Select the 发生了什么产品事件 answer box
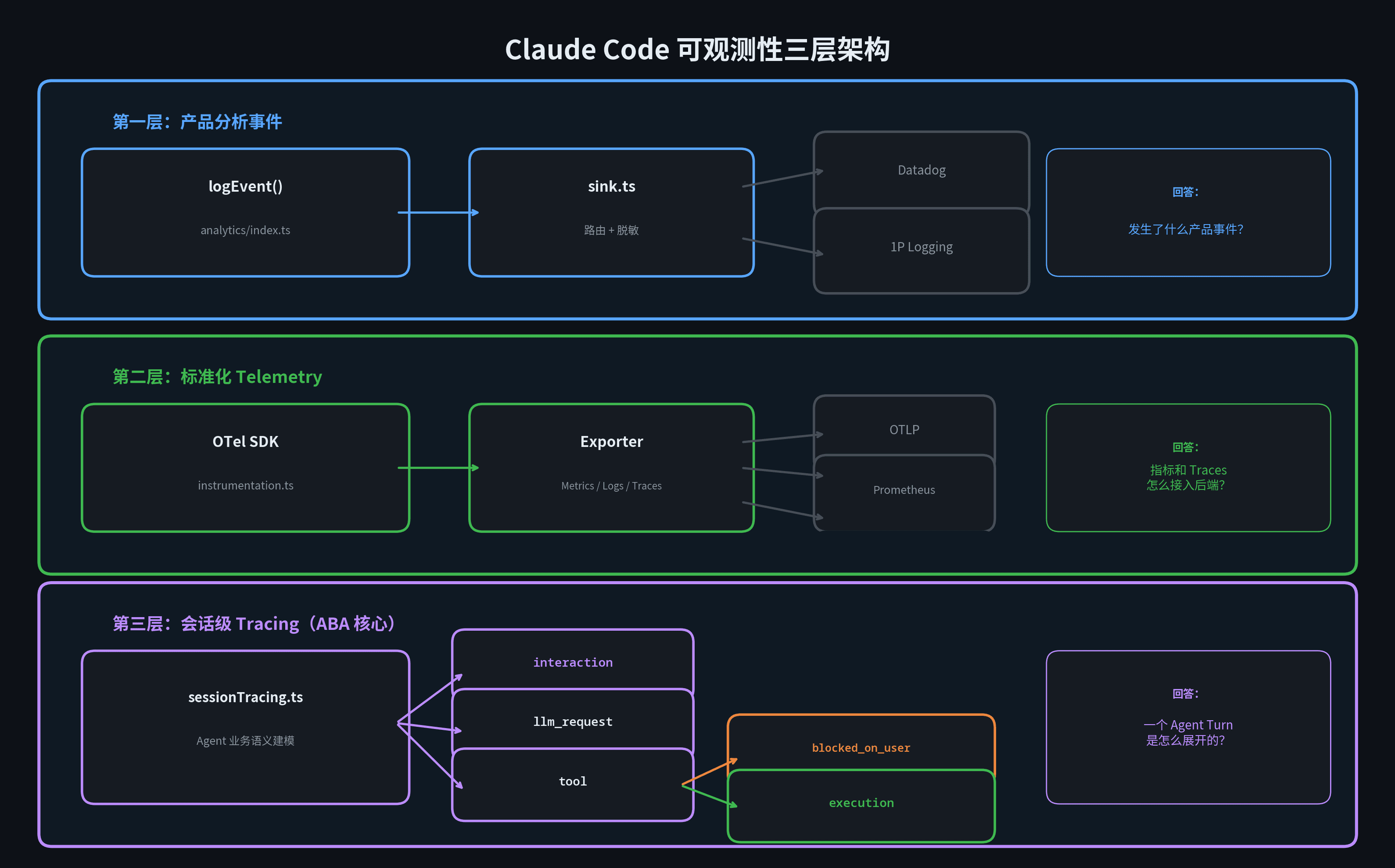The width and height of the screenshot is (1395, 868). click(1188, 212)
